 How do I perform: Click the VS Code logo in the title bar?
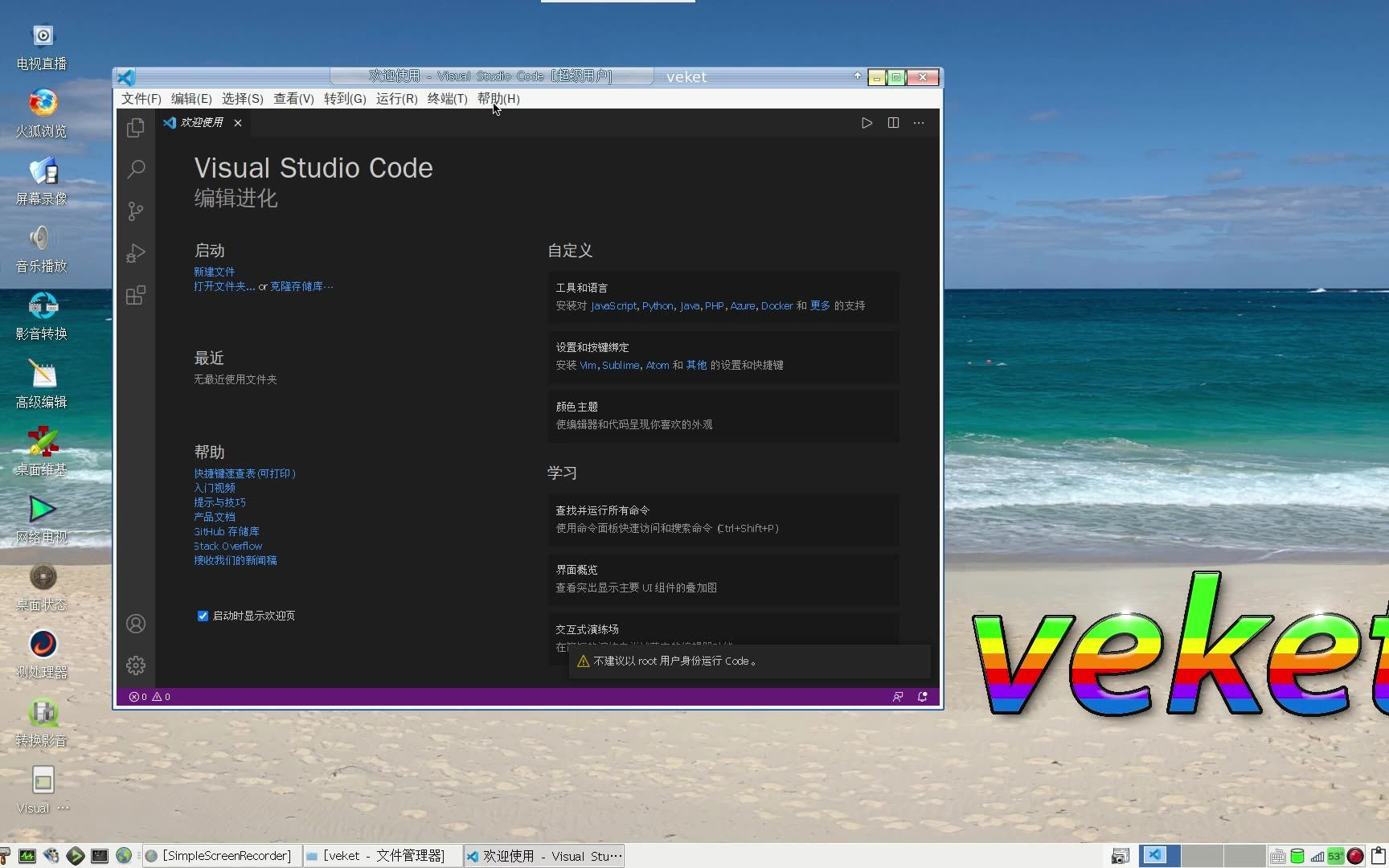126,77
